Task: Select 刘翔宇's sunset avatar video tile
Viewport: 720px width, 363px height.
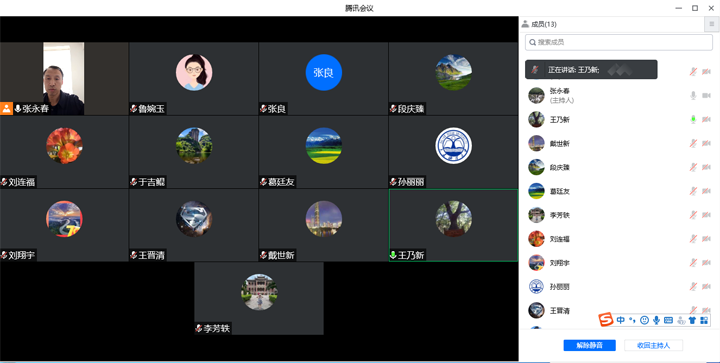Action: (64, 225)
